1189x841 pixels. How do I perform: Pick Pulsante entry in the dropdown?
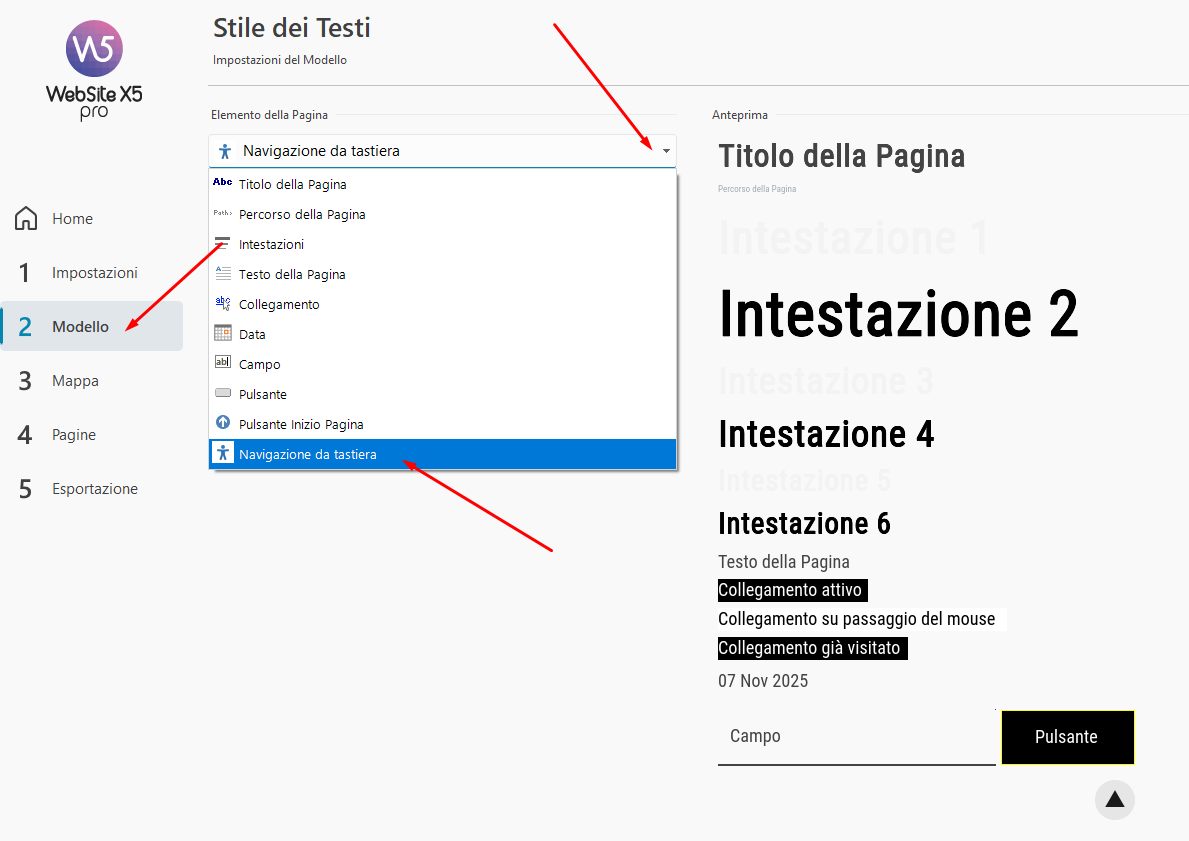coord(263,394)
